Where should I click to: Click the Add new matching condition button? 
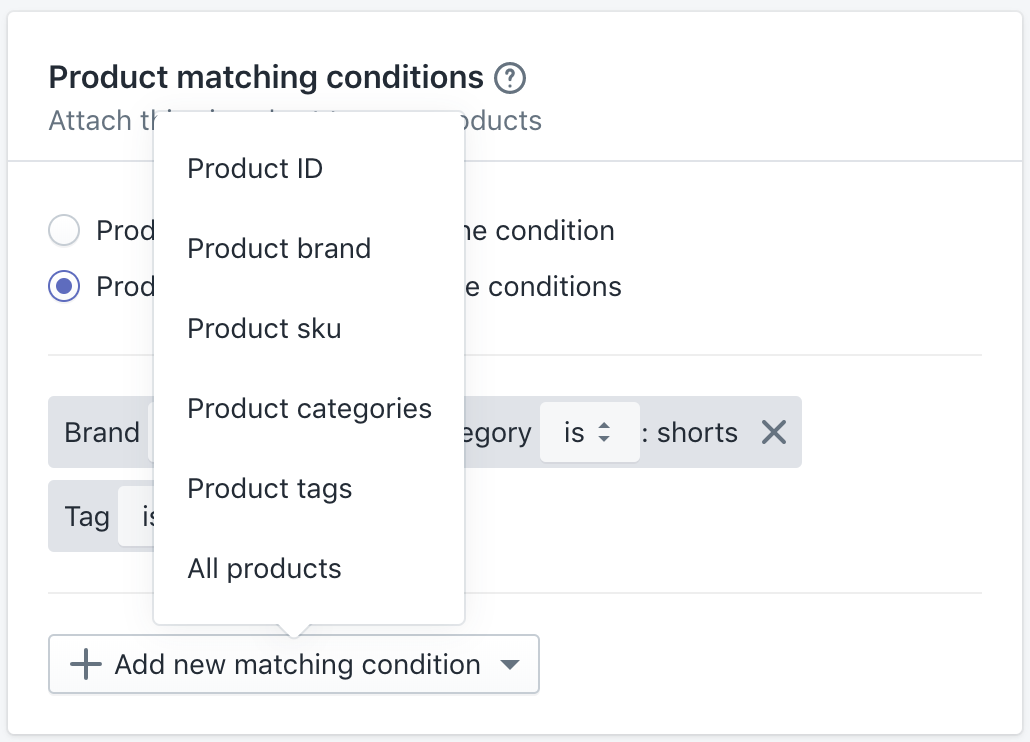pyautogui.click(x=293, y=664)
